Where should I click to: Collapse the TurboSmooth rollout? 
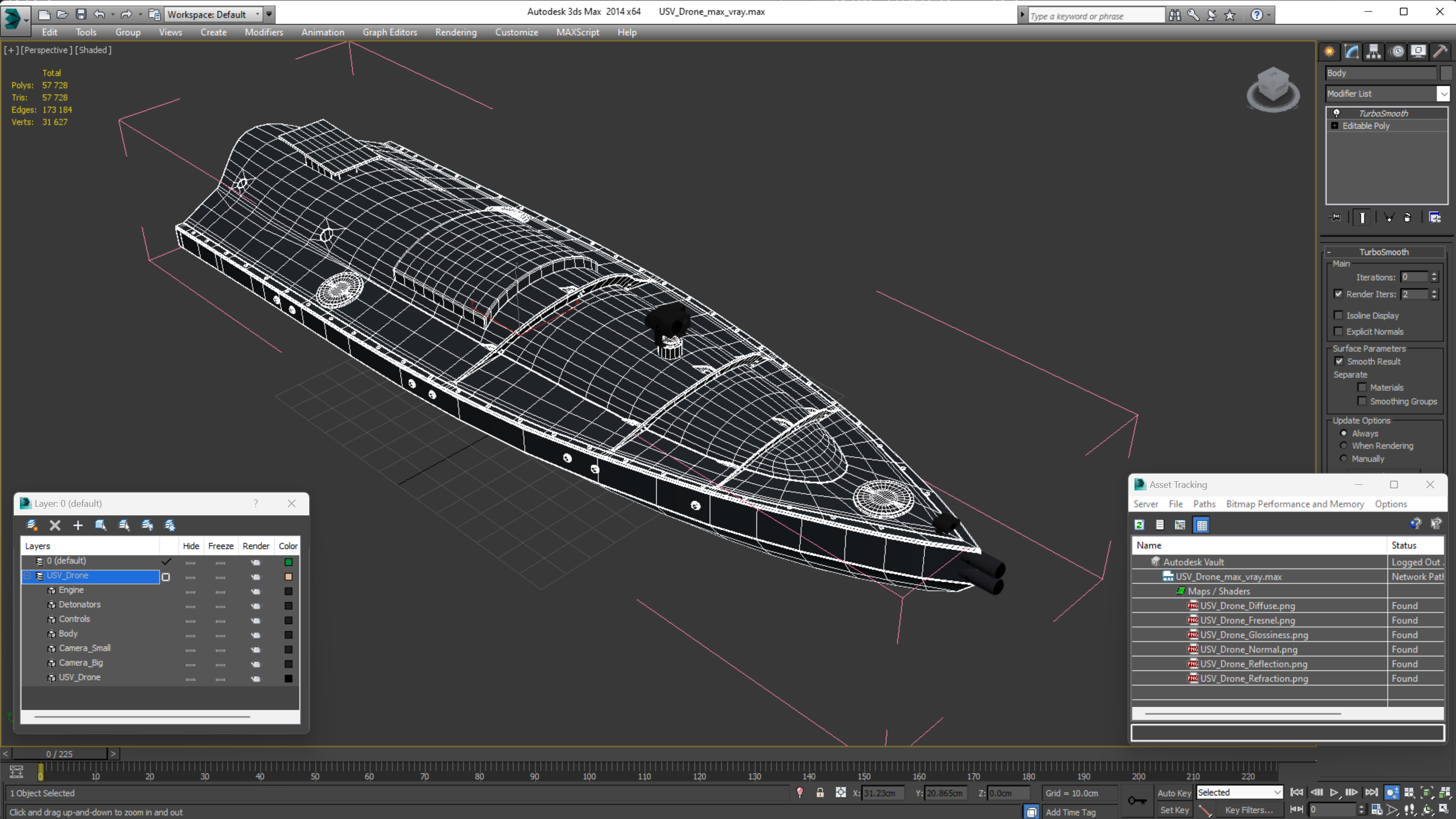[1329, 252]
